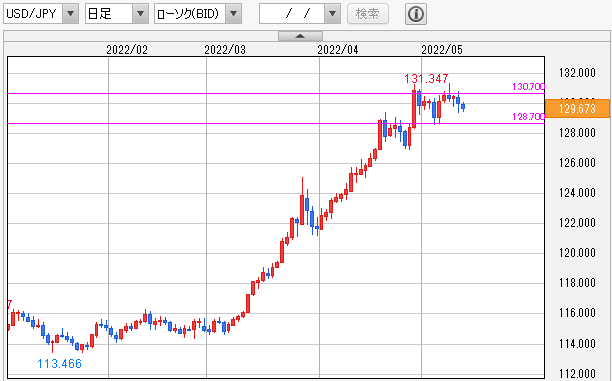Image resolution: width=612 pixels, height=381 pixels.
Task: Click the 128.000 price axis label
Action: tap(577, 133)
